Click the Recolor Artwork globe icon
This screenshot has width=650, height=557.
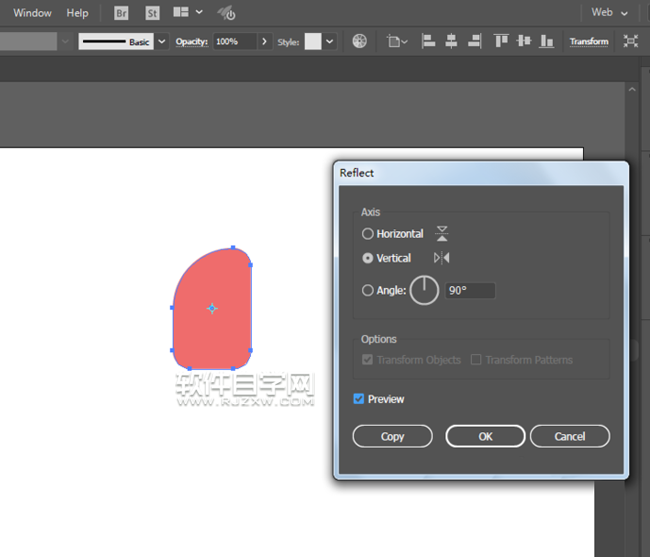(360, 41)
